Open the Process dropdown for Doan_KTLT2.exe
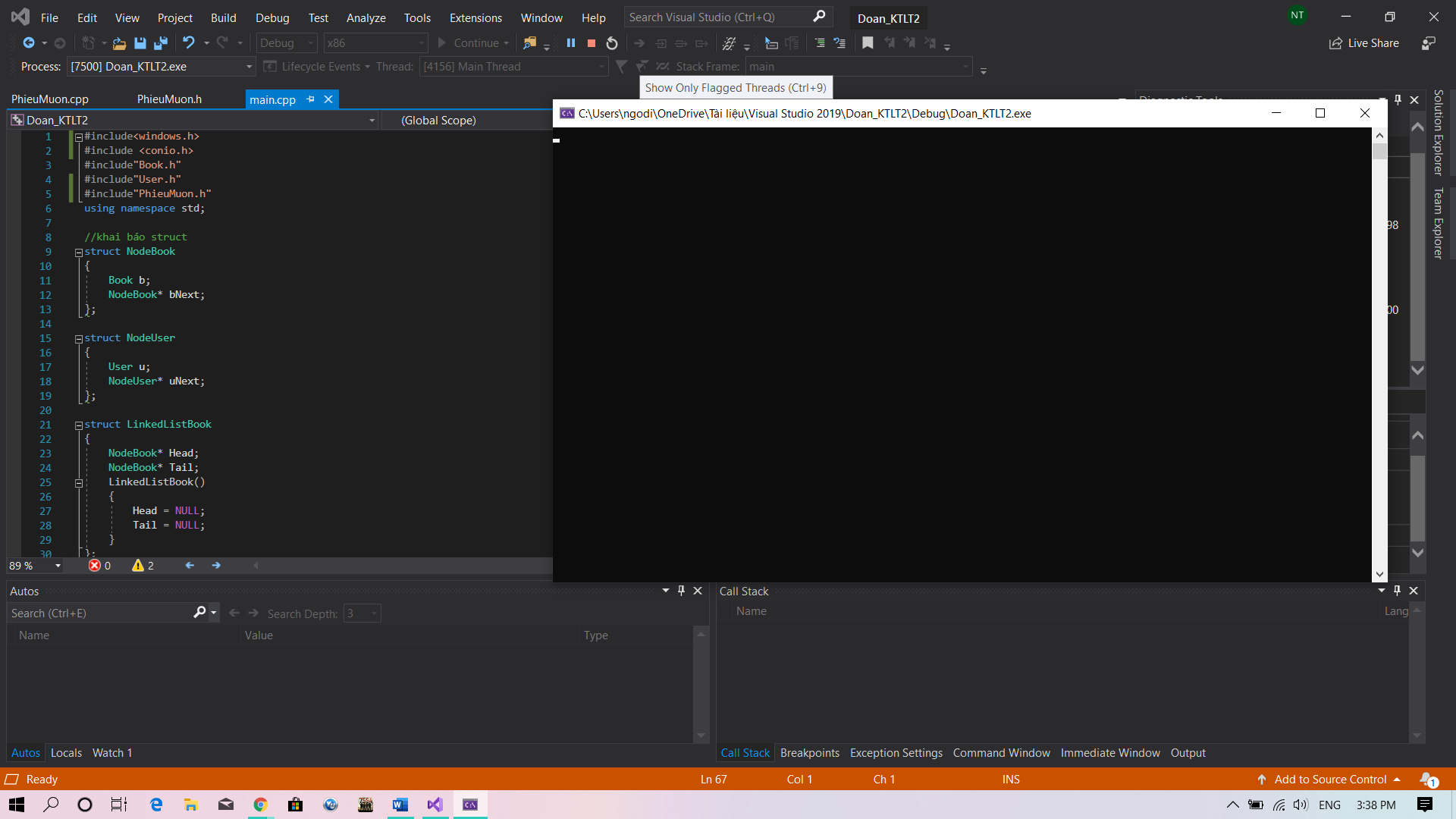The height and width of the screenshot is (819, 1456). coord(248,67)
